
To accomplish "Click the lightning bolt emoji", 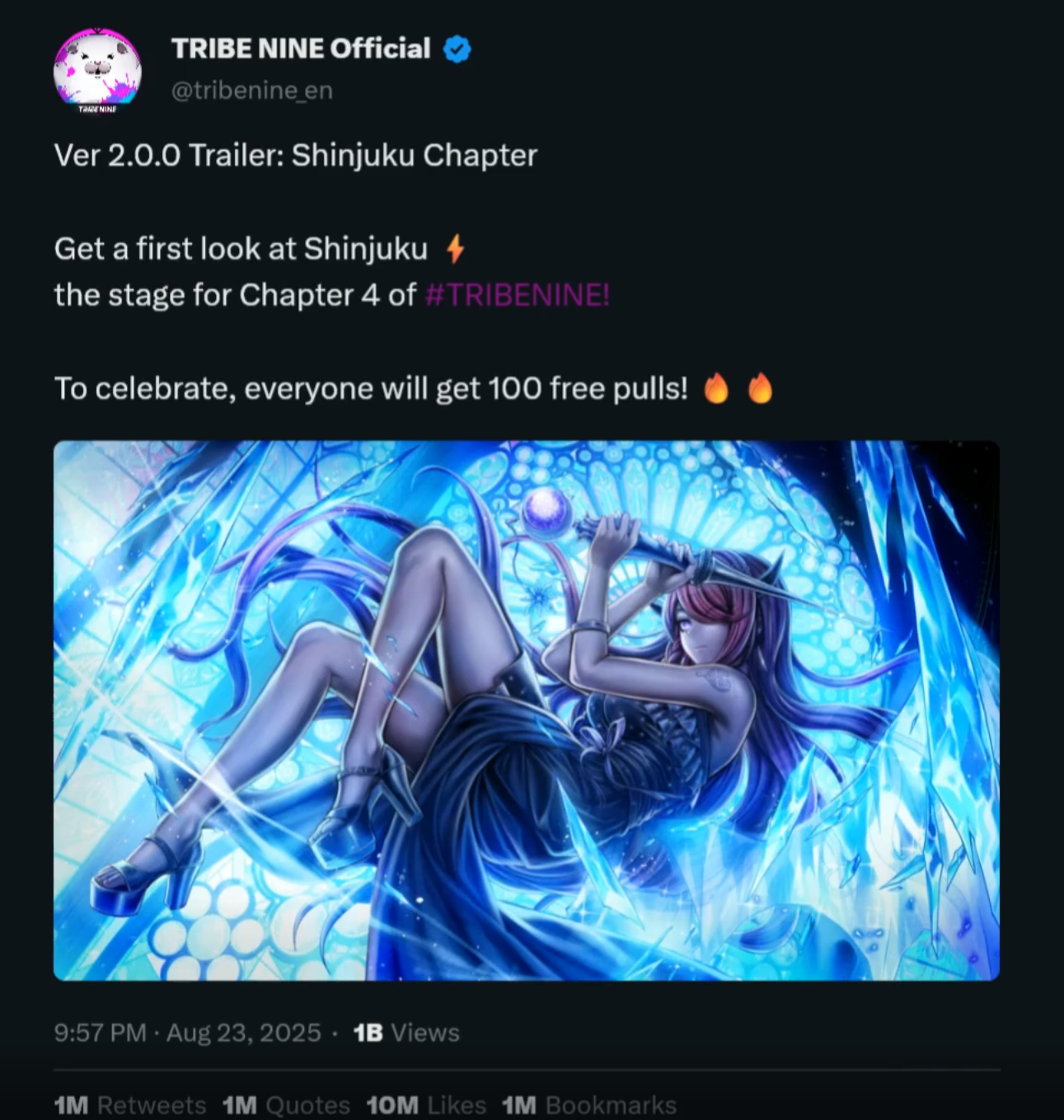I will [455, 248].
